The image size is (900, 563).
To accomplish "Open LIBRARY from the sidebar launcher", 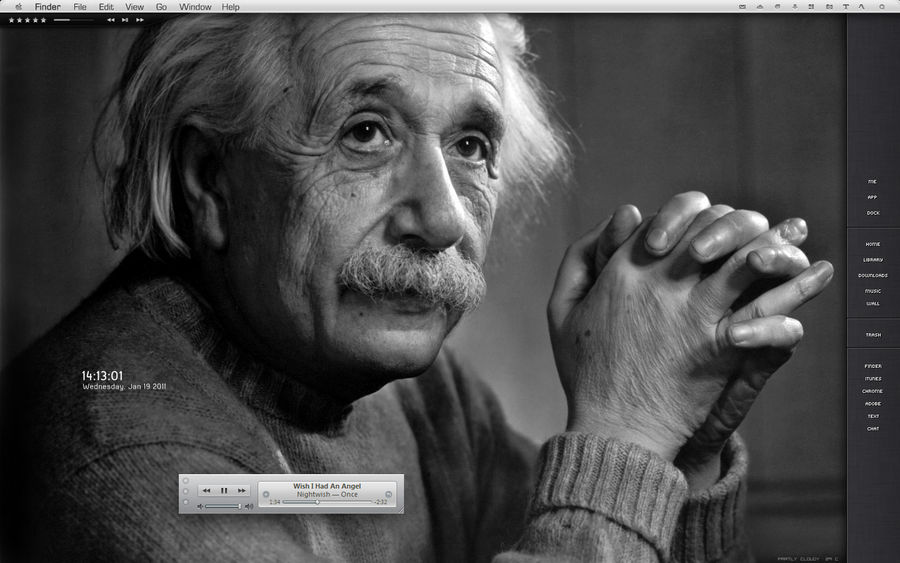I will [873, 259].
